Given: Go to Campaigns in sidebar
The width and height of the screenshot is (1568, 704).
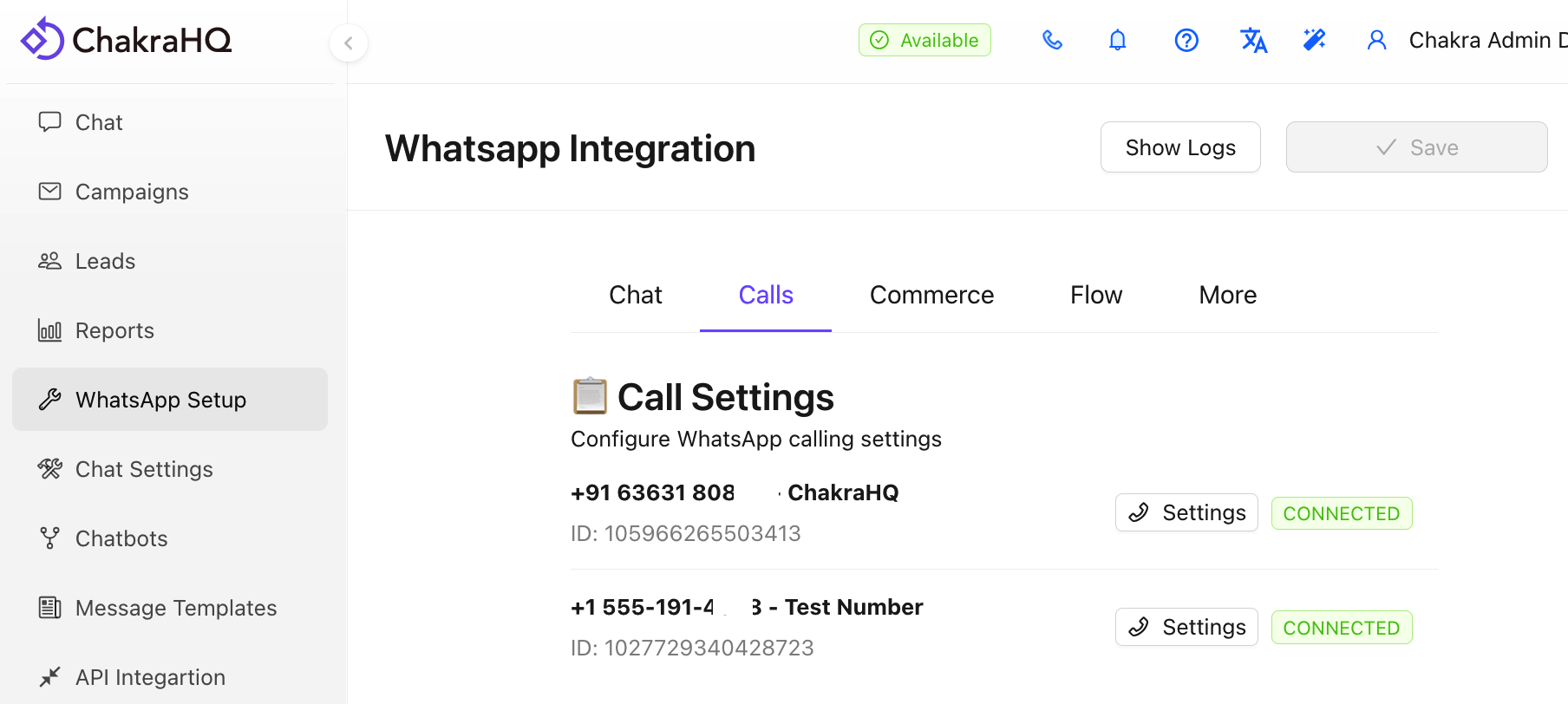Looking at the screenshot, I should [x=170, y=192].
